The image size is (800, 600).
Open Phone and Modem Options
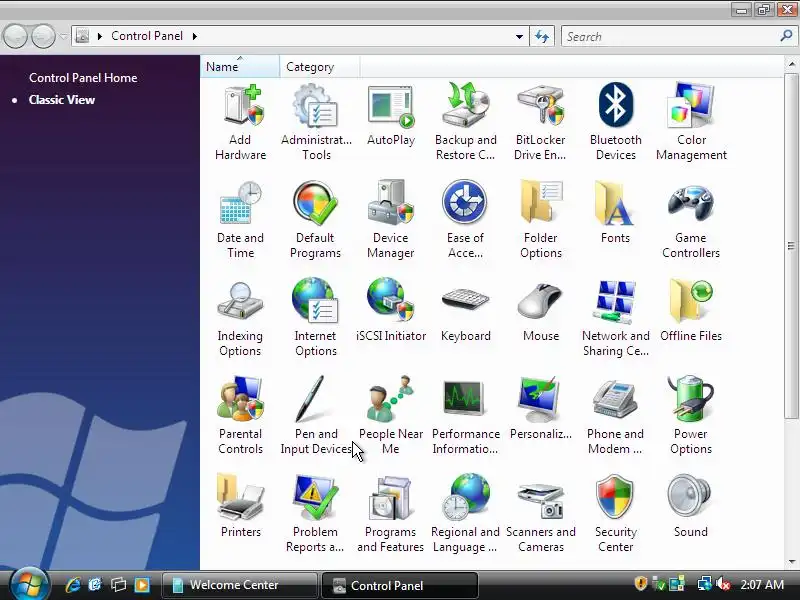coord(615,416)
